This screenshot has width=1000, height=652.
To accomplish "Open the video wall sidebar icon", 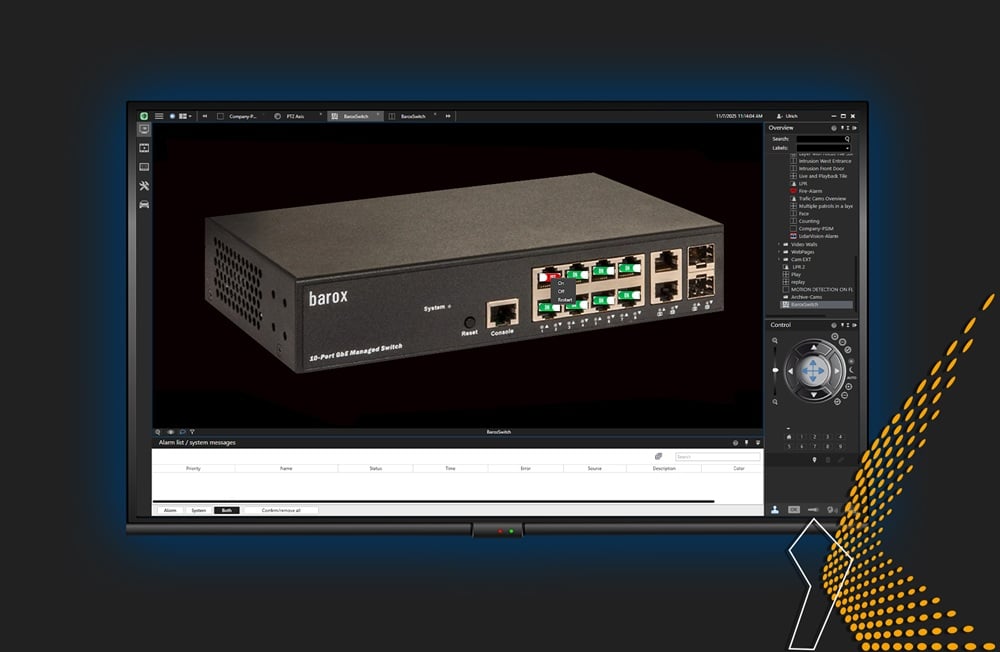I will (144, 167).
